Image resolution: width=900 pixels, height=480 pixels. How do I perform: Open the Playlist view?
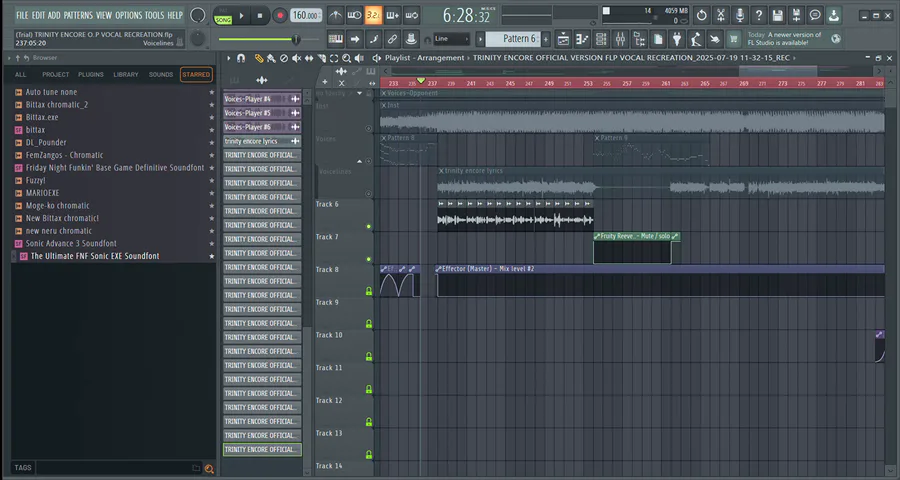564,39
